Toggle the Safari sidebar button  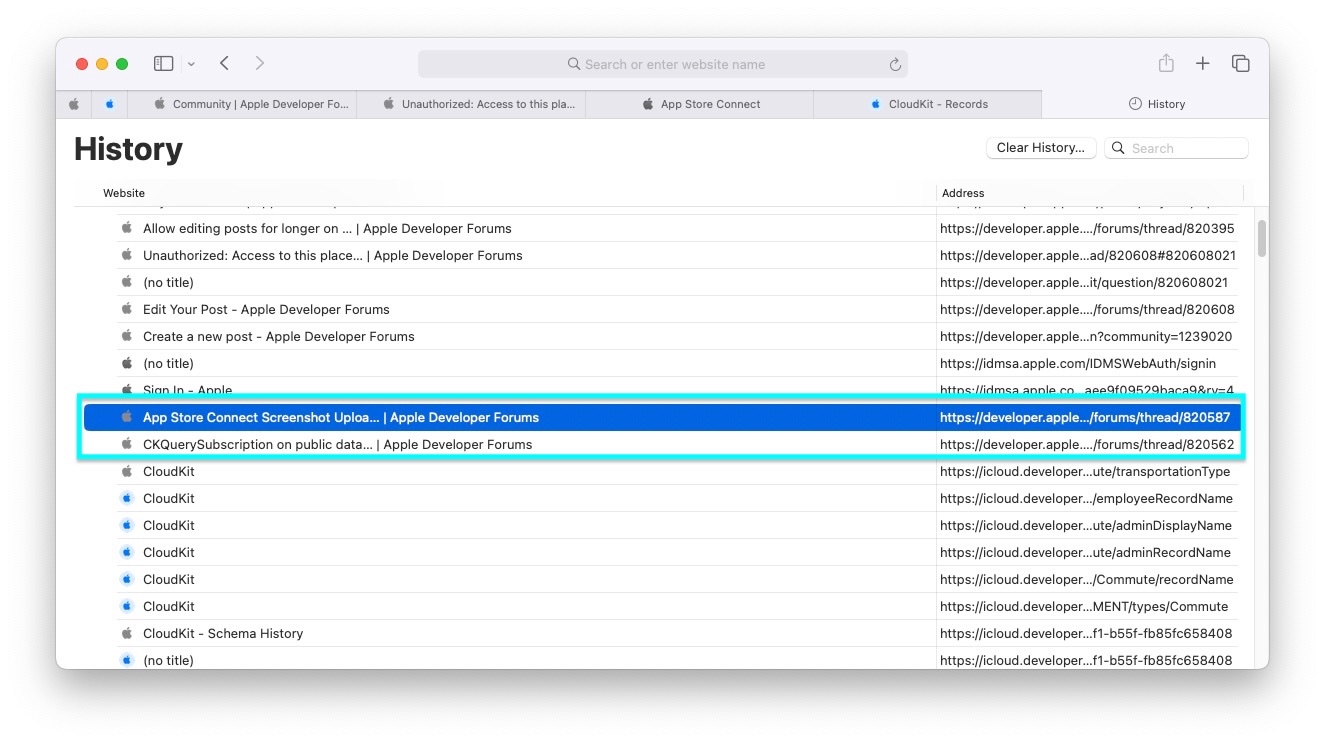(163, 64)
